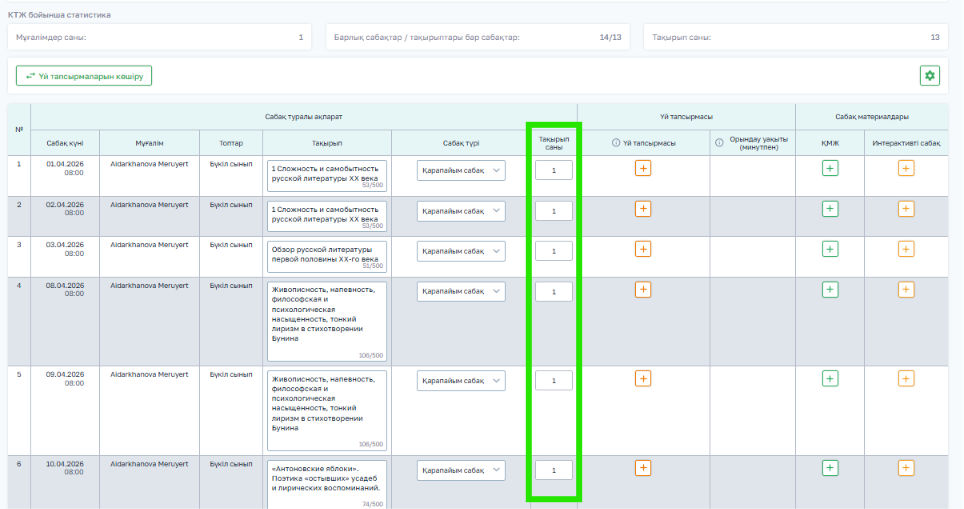Add homework for the 02.04.2026 lesson

tap(643, 209)
